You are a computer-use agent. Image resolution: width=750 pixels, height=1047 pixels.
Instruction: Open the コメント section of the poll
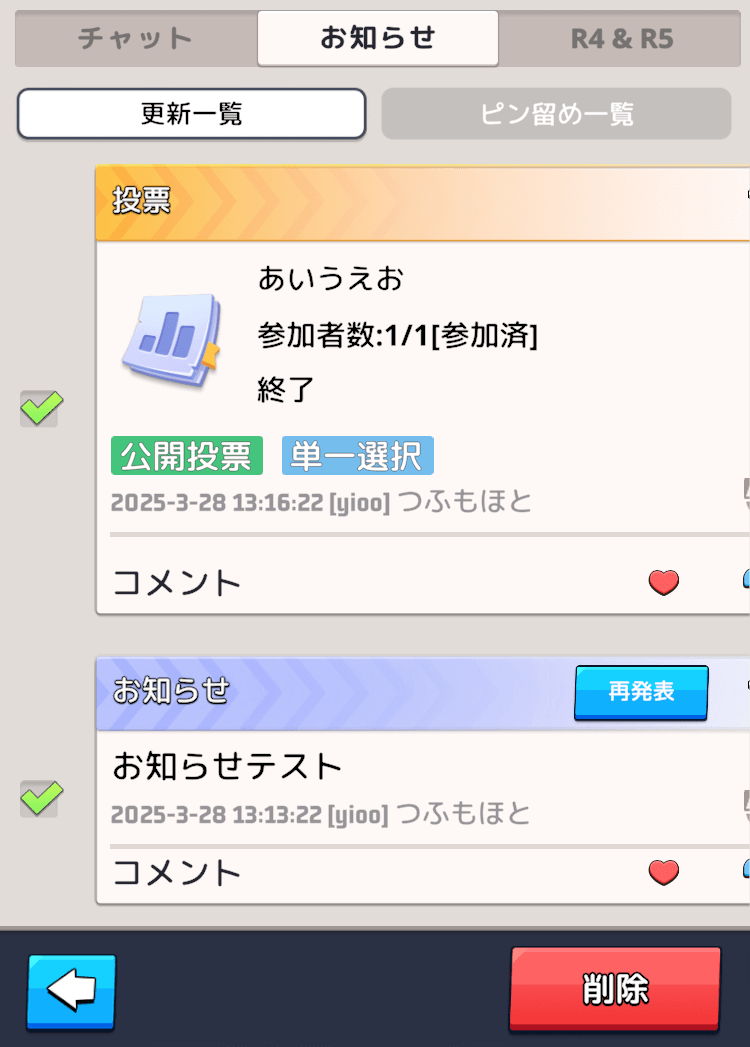(x=176, y=582)
